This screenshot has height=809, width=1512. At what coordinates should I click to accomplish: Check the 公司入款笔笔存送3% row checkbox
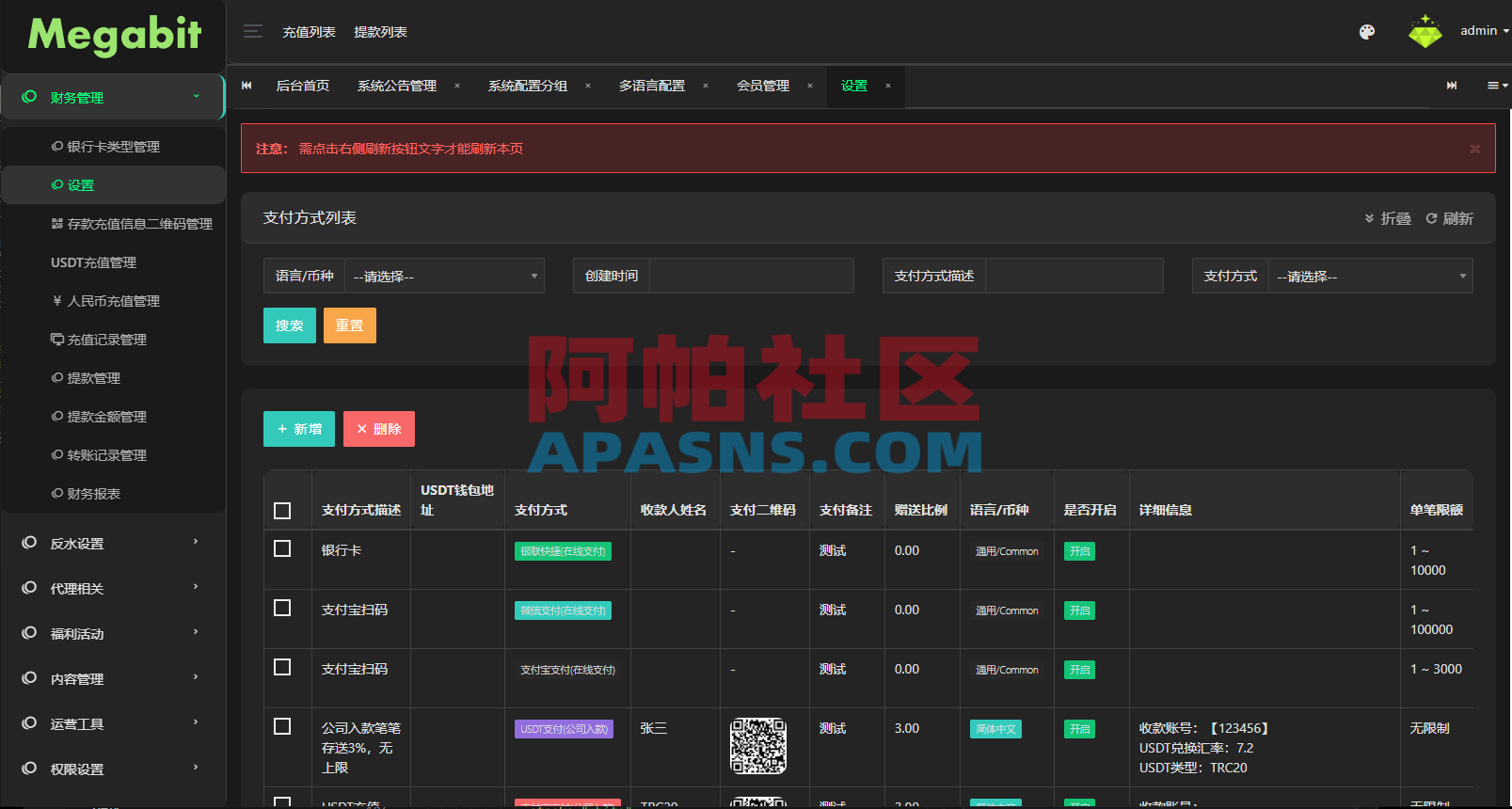(282, 726)
